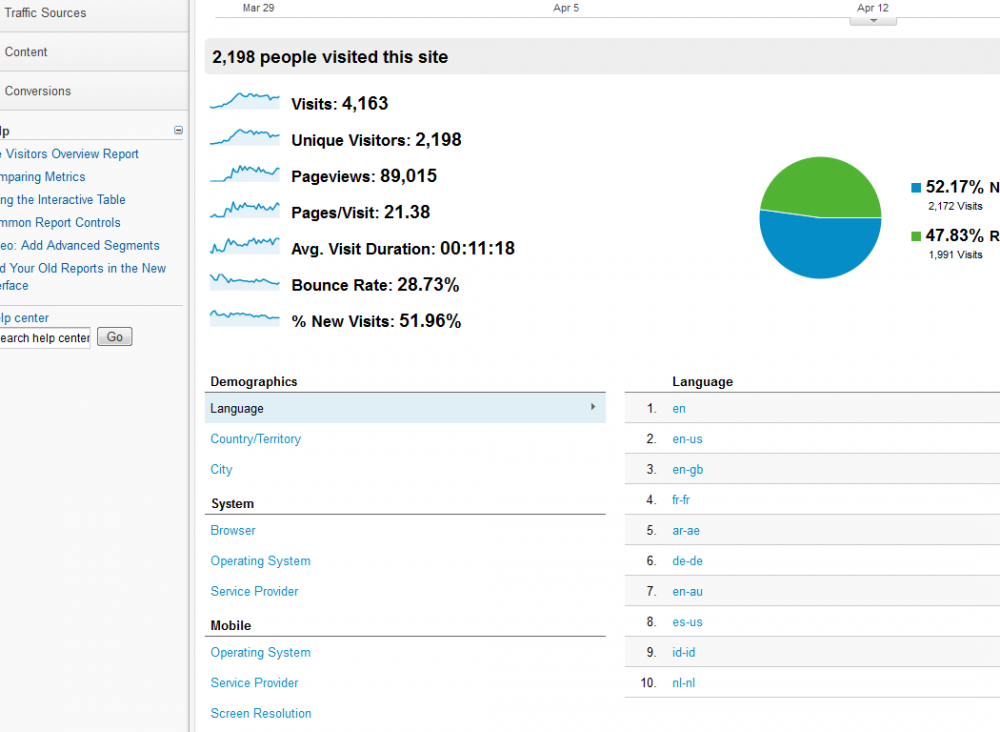Click the search help center field

coord(44,338)
